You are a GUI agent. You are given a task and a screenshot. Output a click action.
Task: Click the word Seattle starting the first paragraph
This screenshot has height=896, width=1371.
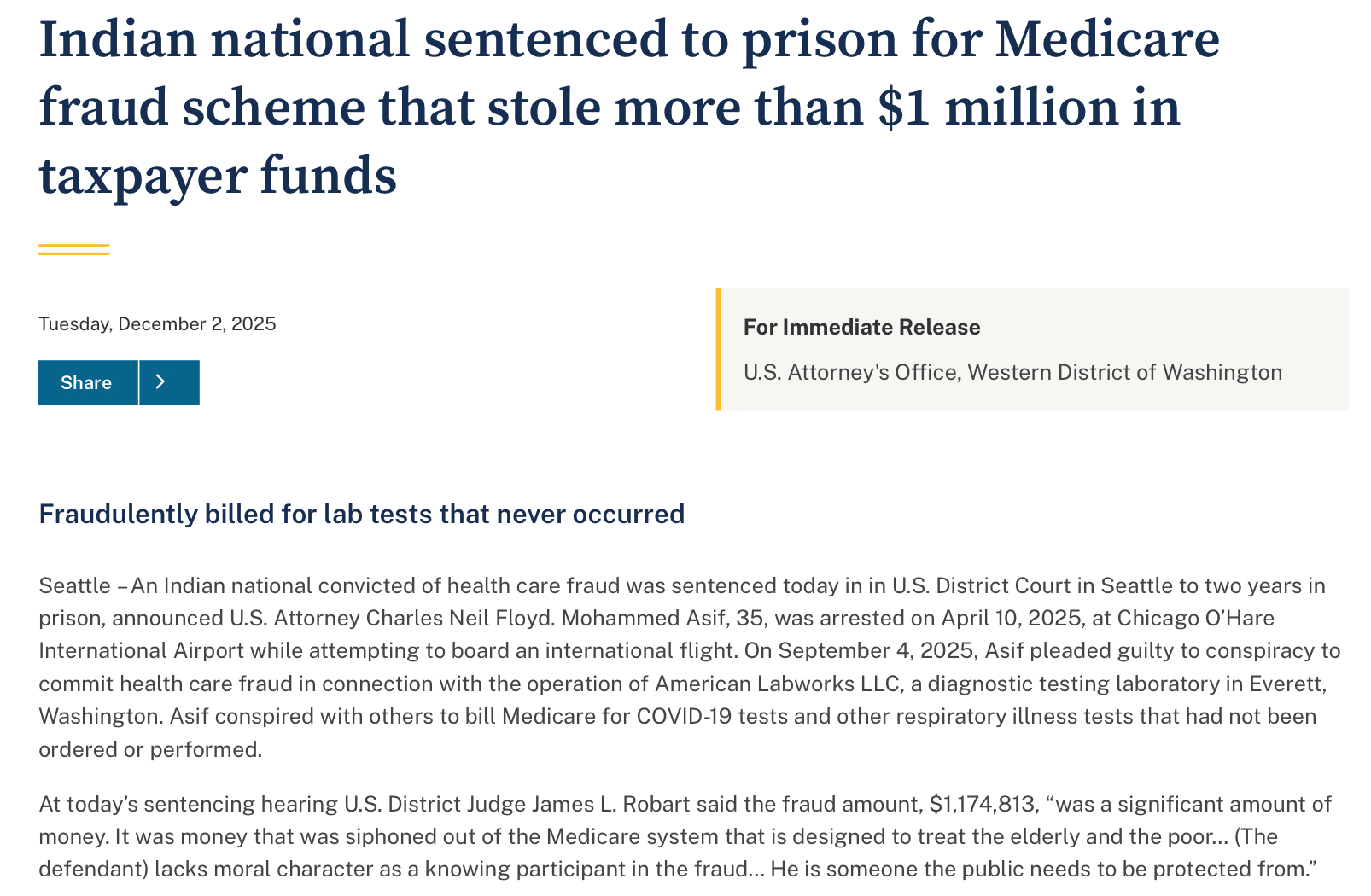click(74, 585)
